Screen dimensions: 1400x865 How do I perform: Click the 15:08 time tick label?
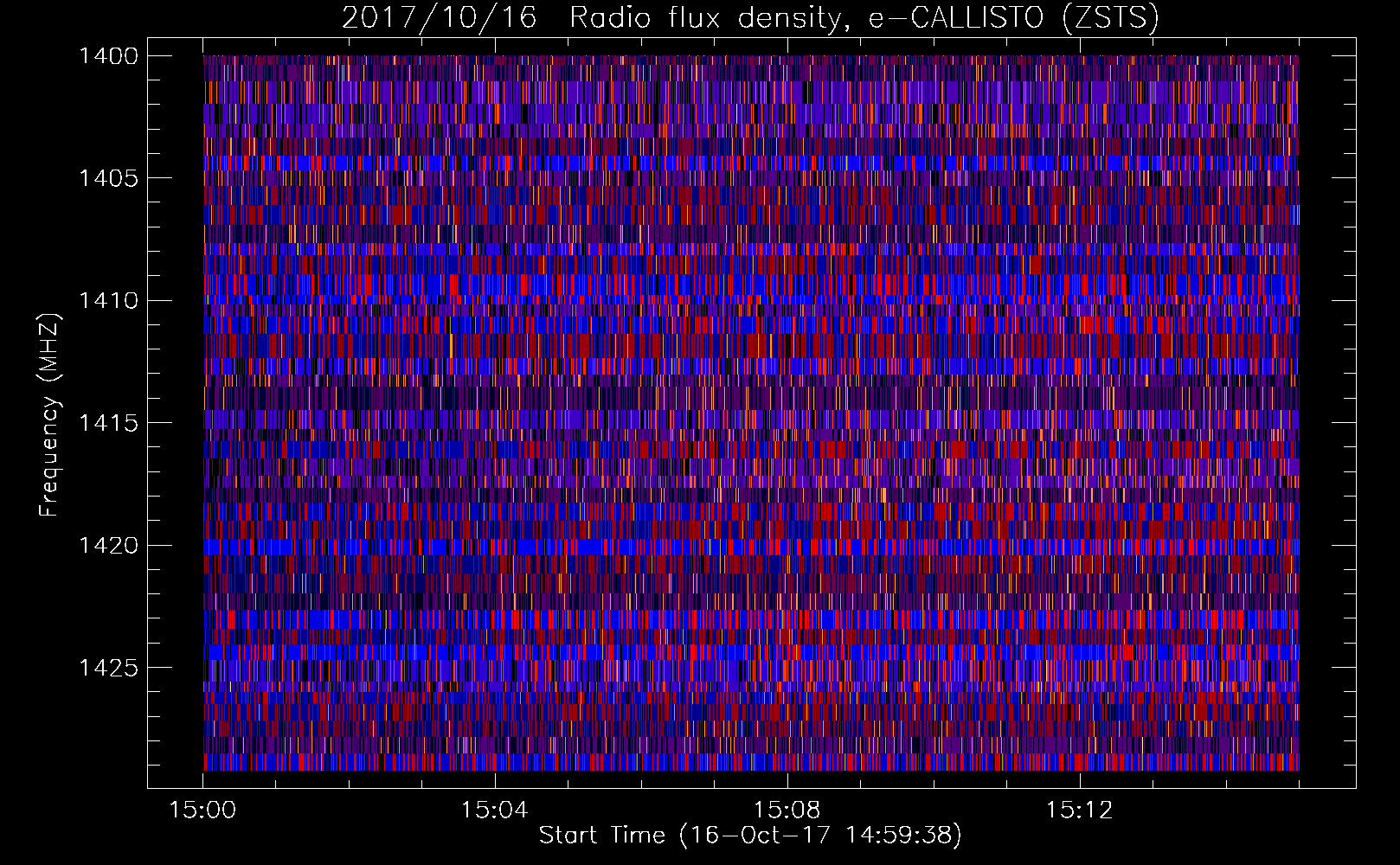(x=787, y=811)
